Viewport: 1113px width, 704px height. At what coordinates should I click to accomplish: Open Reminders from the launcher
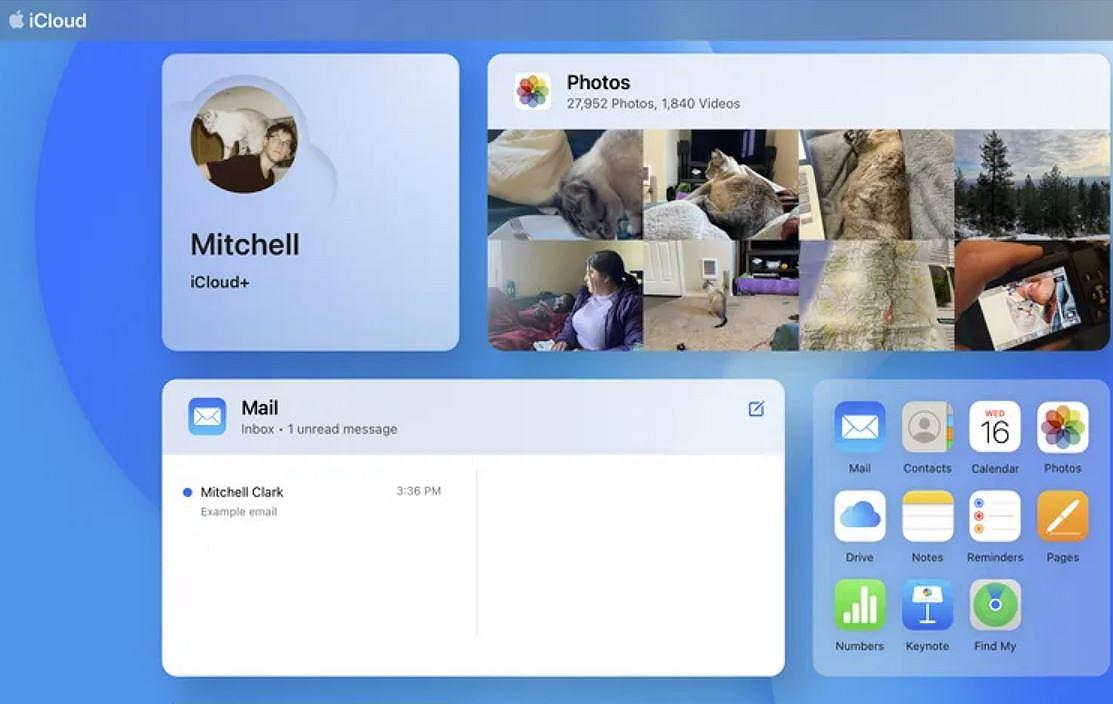pyautogui.click(x=994, y=518)
